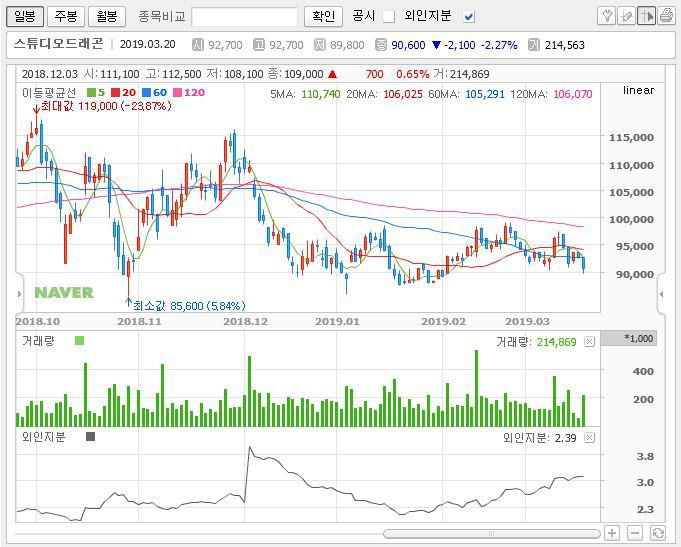Image resolution: width=681 pixels, height=547 pixels.
Task: Print the chart with the printer icon
Action: (x=666, y=17)
